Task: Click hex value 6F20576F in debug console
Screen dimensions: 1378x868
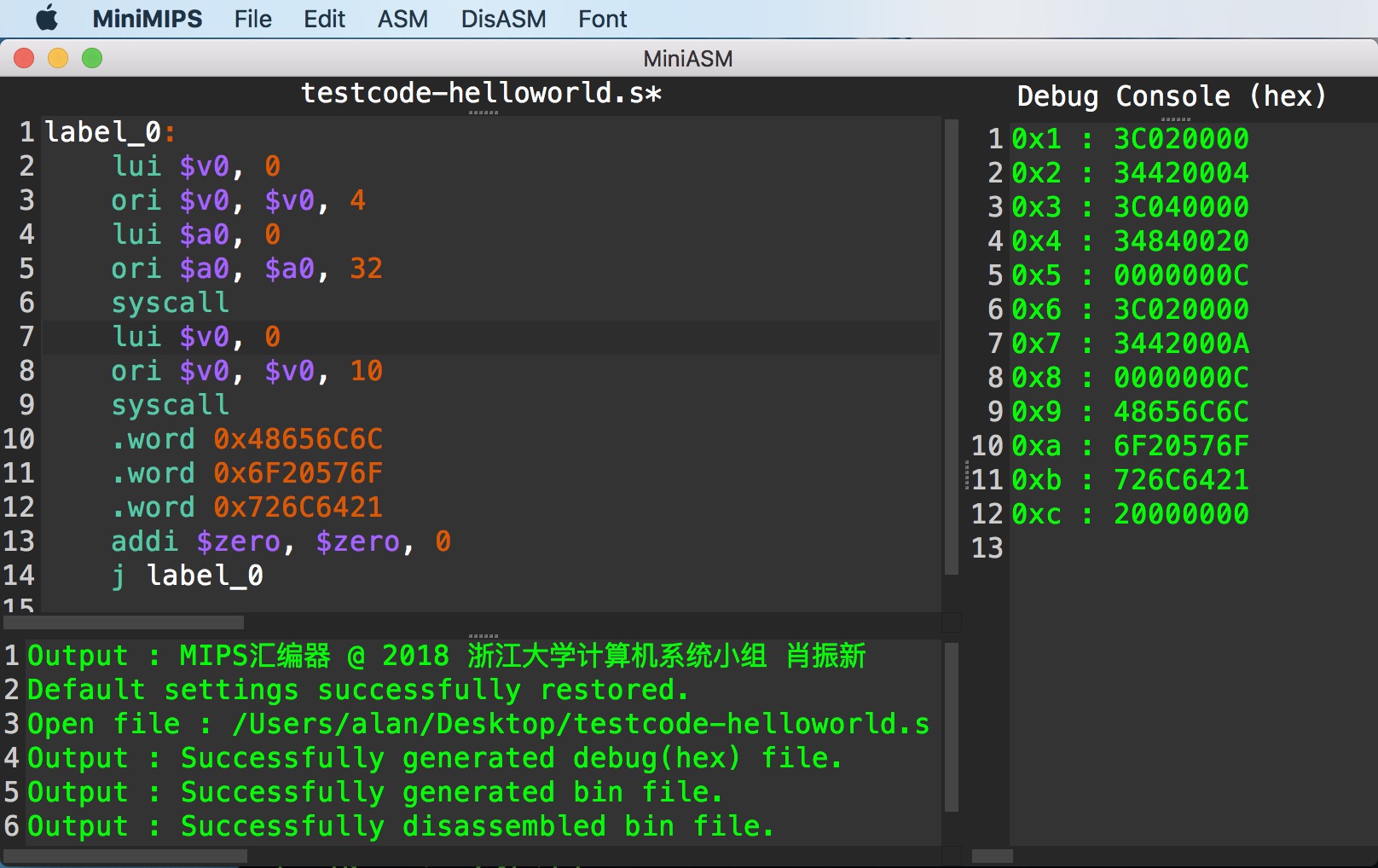Action: point(1181,446)
